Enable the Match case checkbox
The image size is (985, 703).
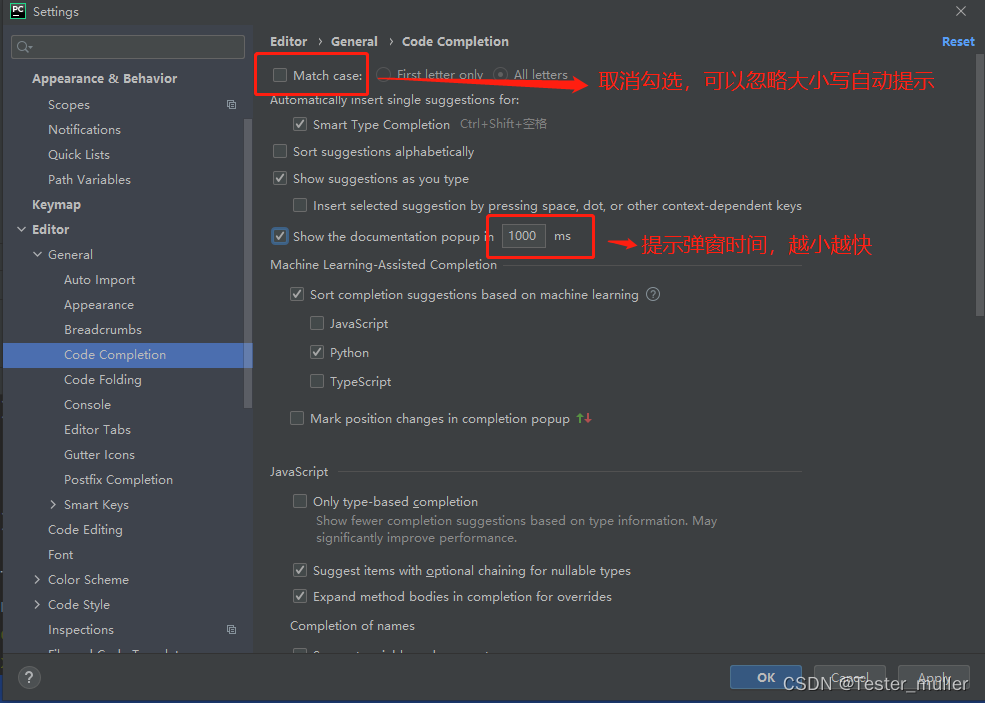click(x=280, y=75)
